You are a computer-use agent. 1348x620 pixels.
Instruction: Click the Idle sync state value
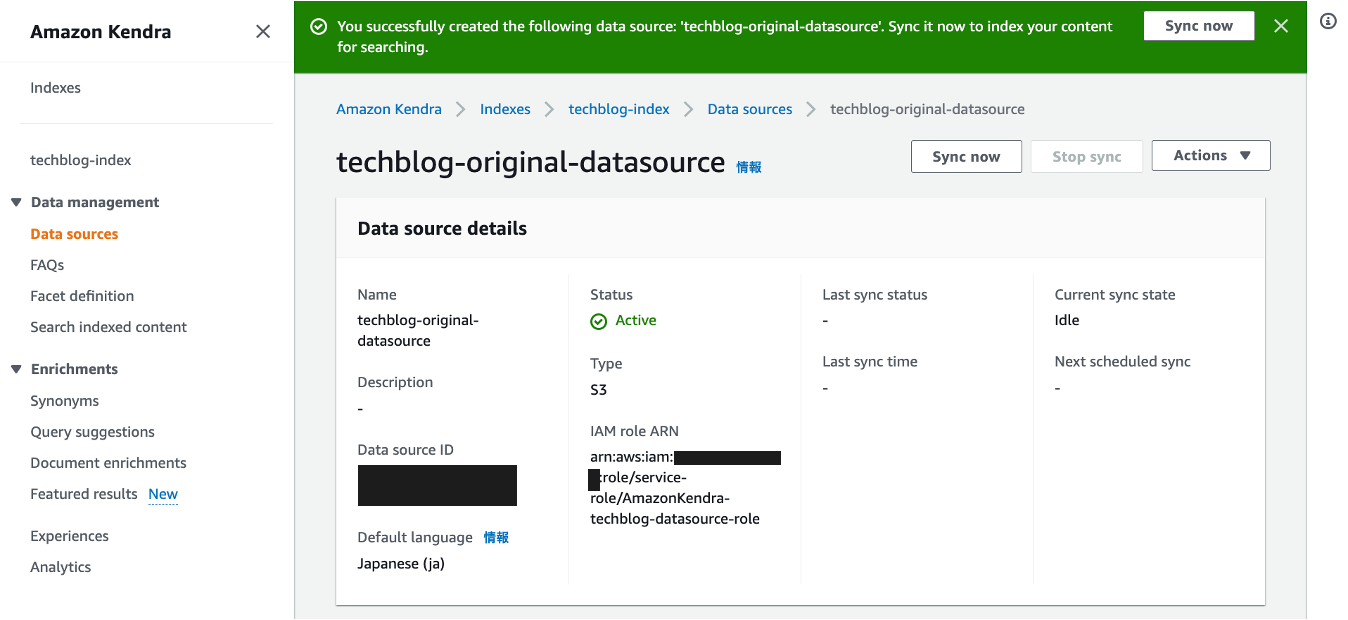1067,320
